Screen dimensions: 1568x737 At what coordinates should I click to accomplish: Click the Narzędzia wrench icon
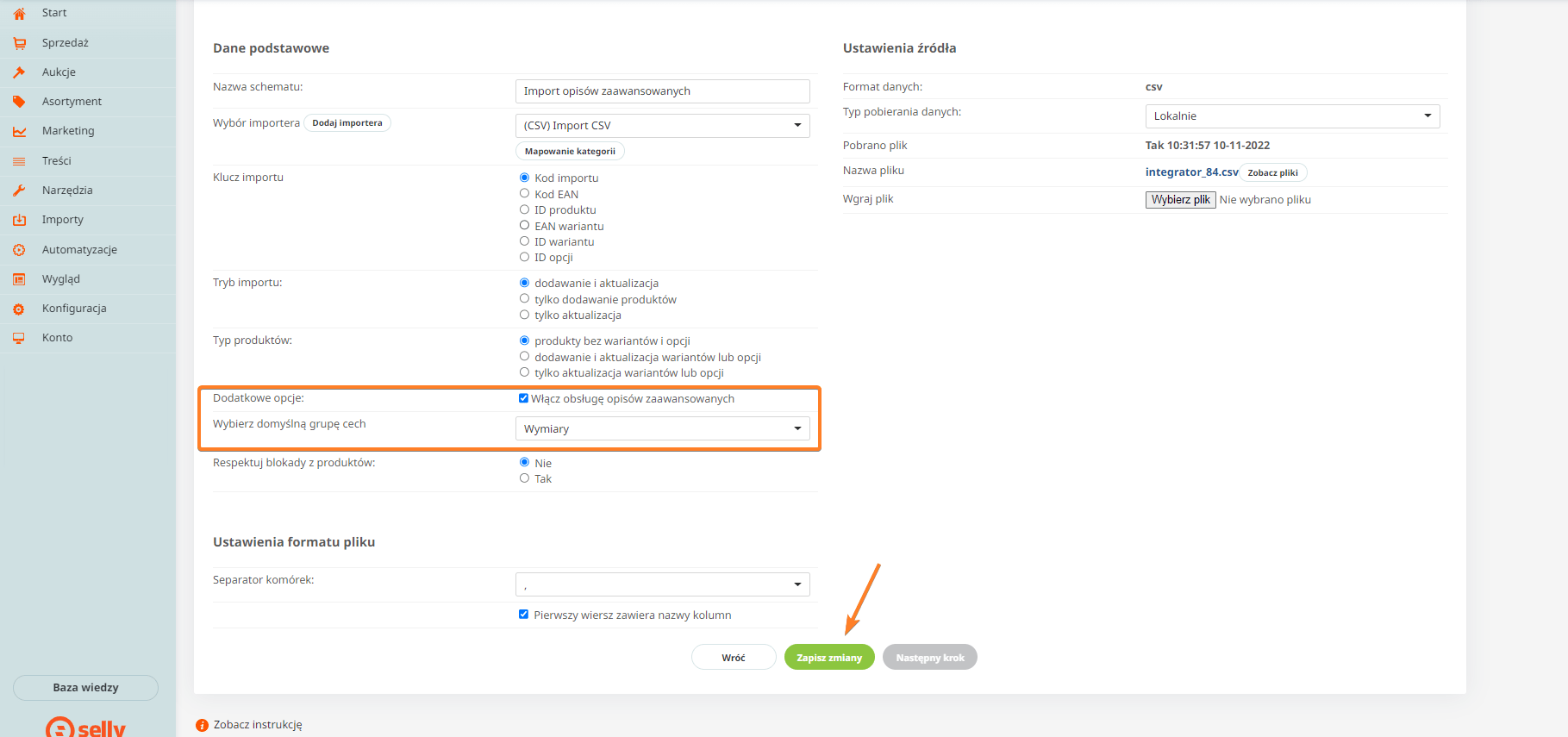[x=19, y=190]
